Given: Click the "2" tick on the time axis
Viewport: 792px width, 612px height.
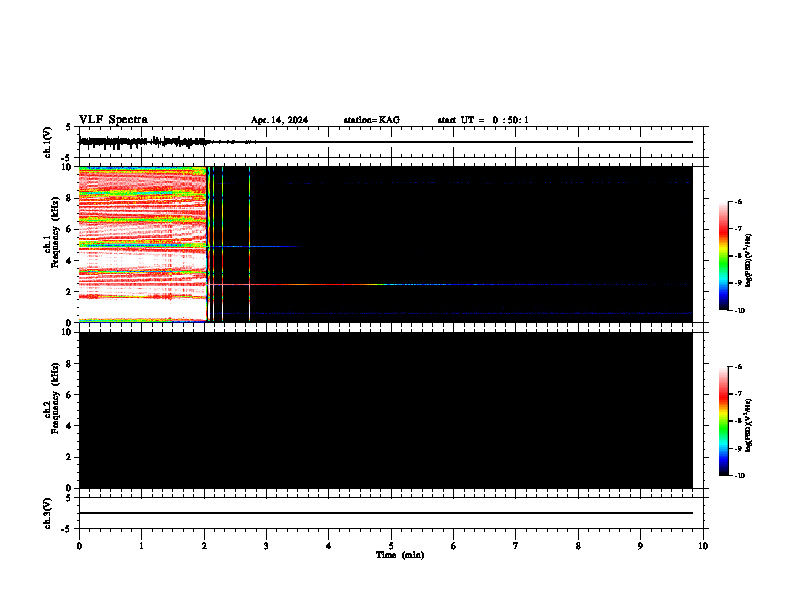Looking at the screenshot, I should [x=204, y=546].
